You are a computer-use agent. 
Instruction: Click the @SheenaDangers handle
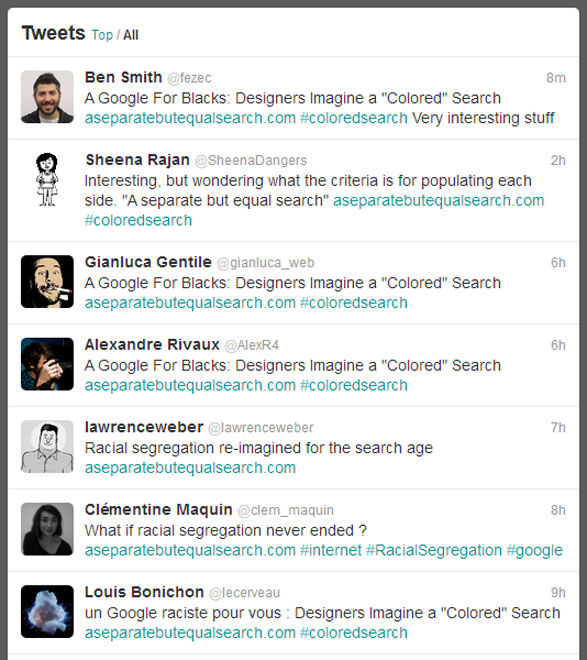[251, 160]
